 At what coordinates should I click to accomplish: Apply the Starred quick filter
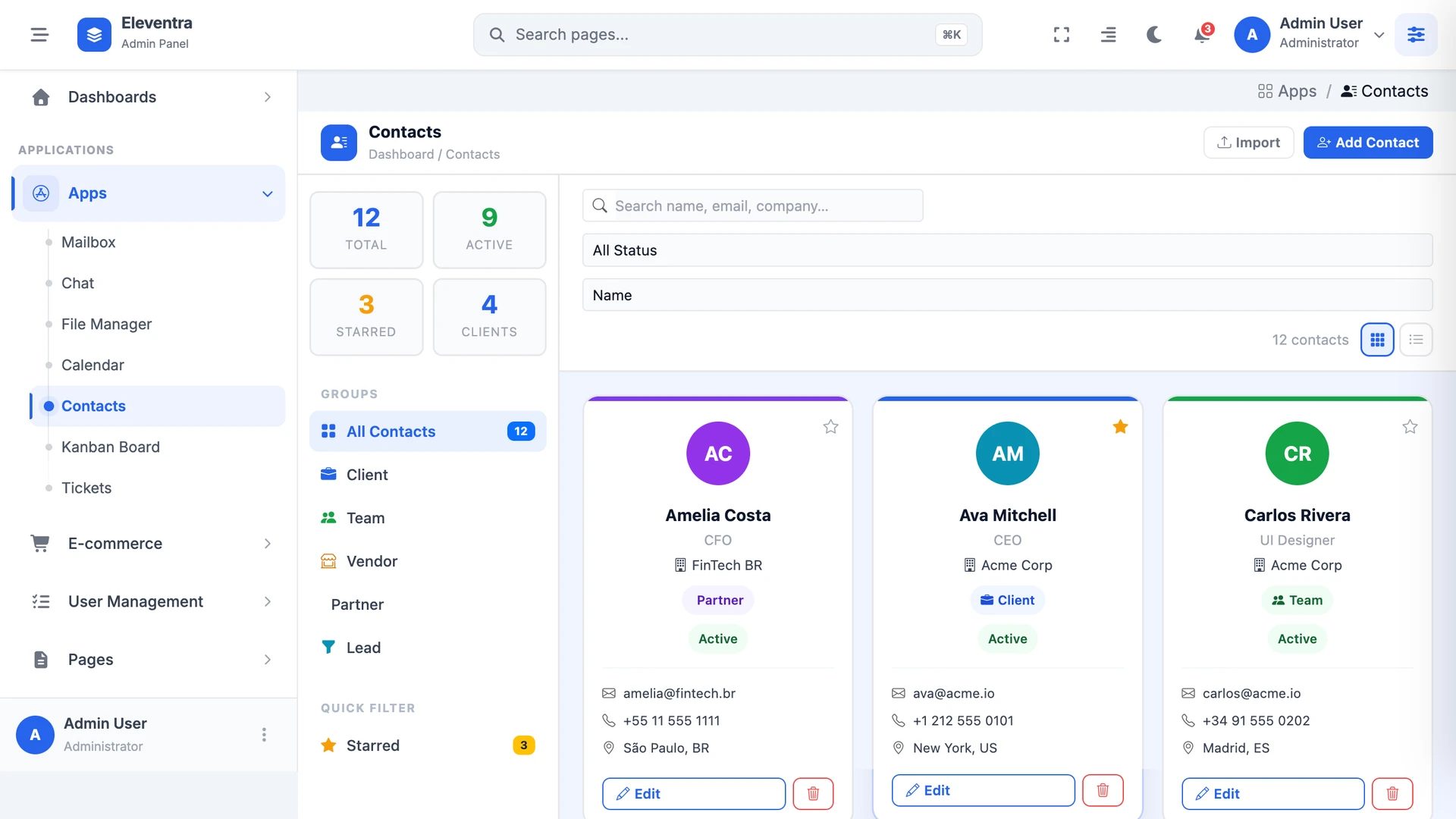point(428,745)
